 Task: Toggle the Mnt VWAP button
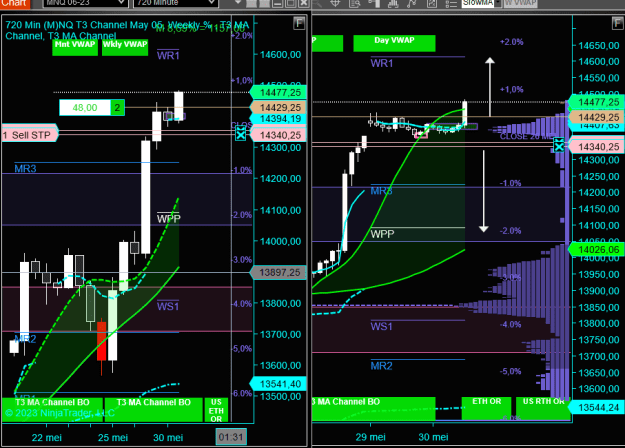75,47
